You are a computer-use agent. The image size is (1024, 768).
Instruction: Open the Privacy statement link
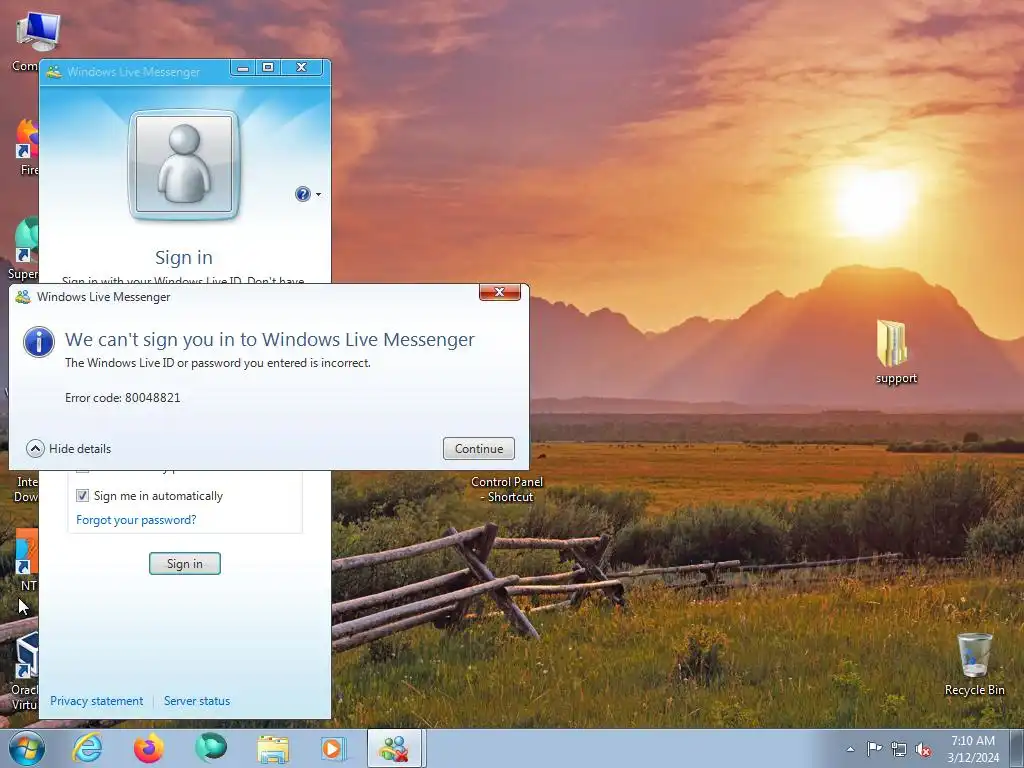pyautogui.click(x=97, y=701)
